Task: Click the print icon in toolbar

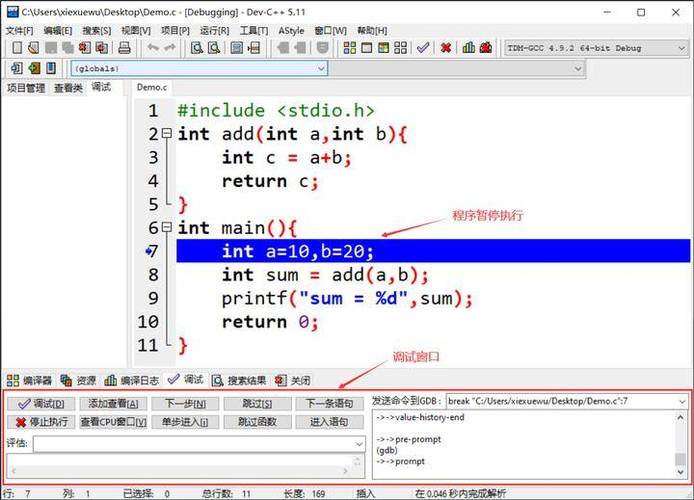Action: click(125, 48)
